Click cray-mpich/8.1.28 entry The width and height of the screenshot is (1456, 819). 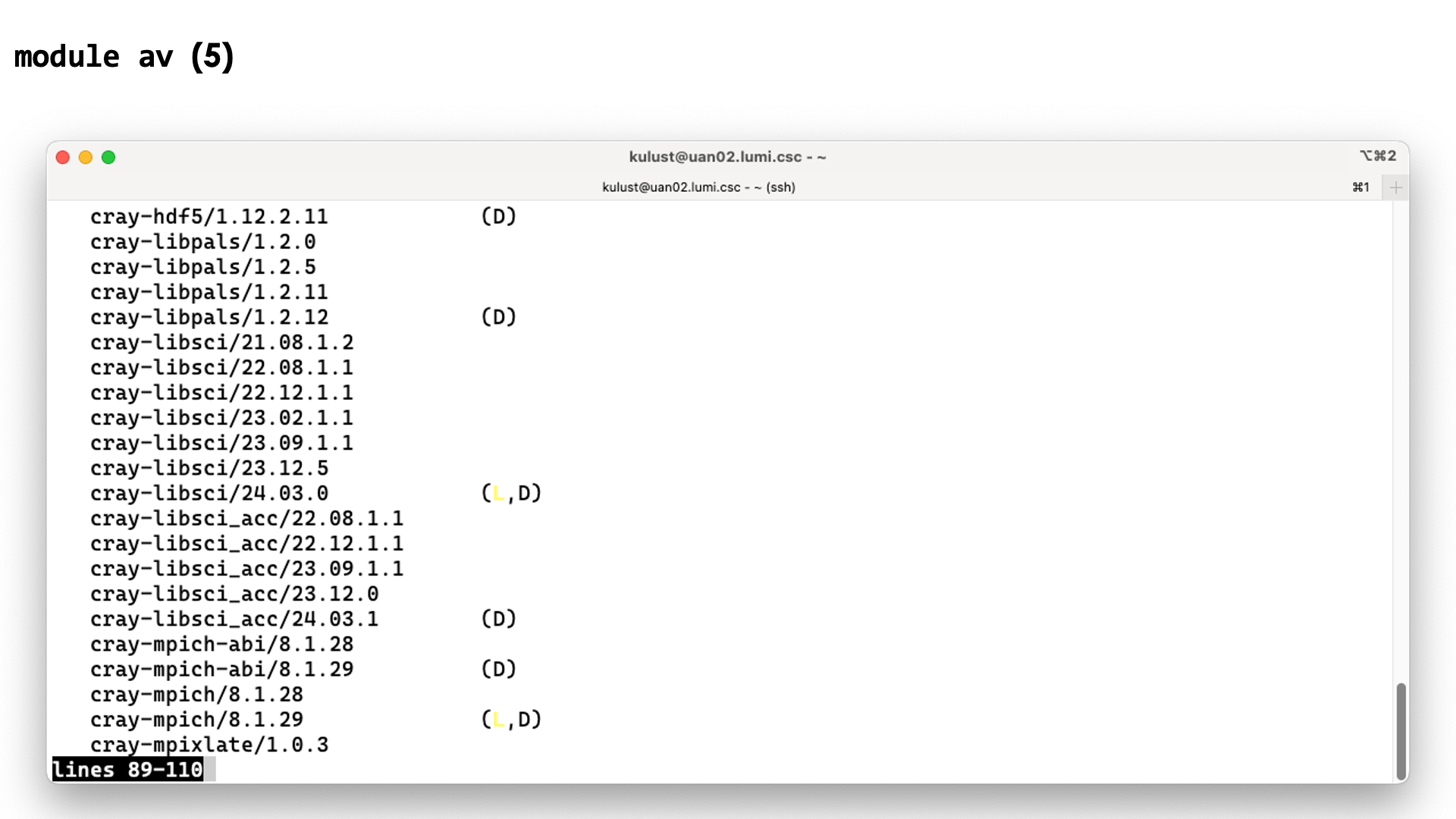[197, 695]
